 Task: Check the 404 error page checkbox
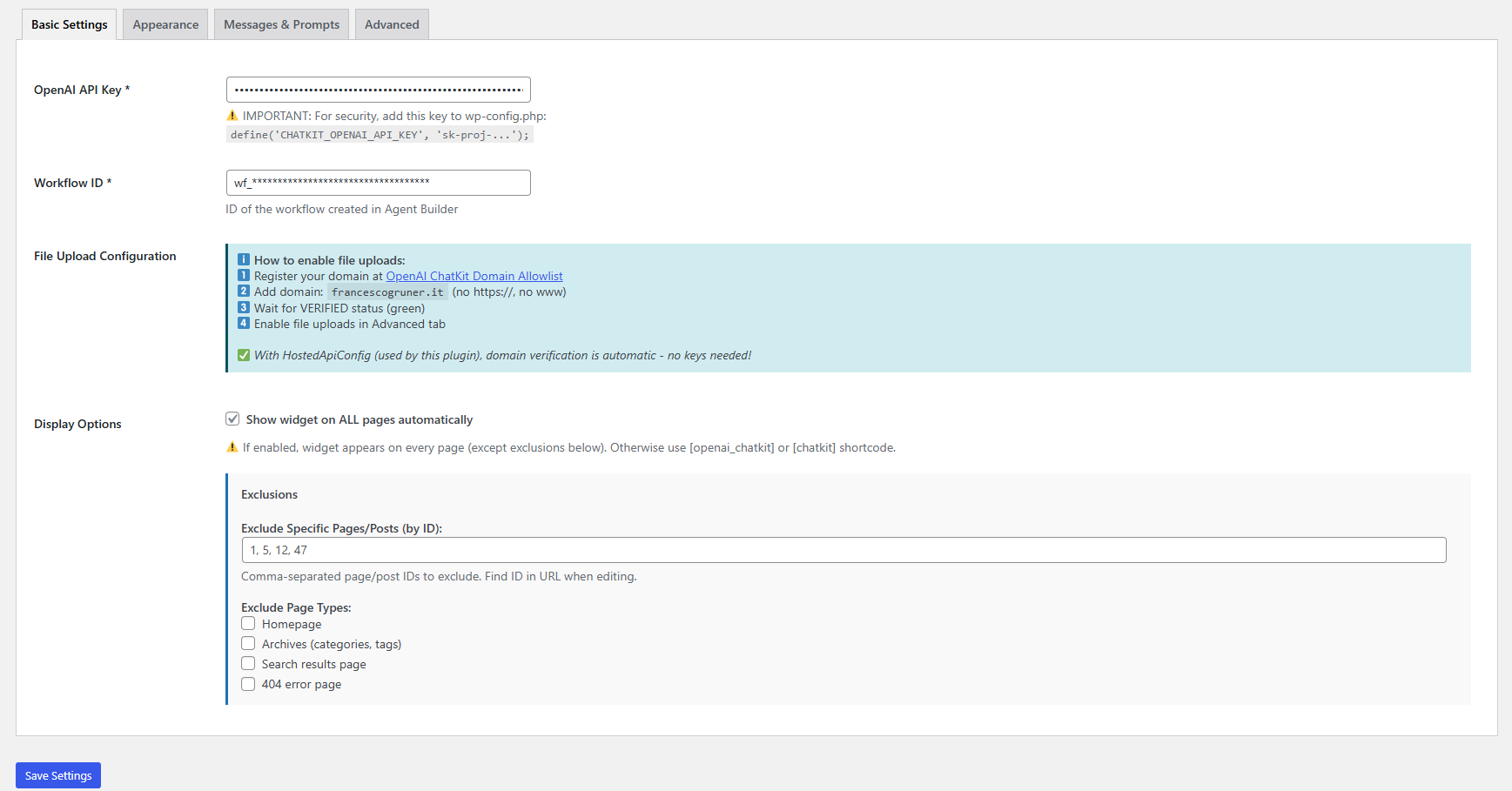[x=248, y=683]
